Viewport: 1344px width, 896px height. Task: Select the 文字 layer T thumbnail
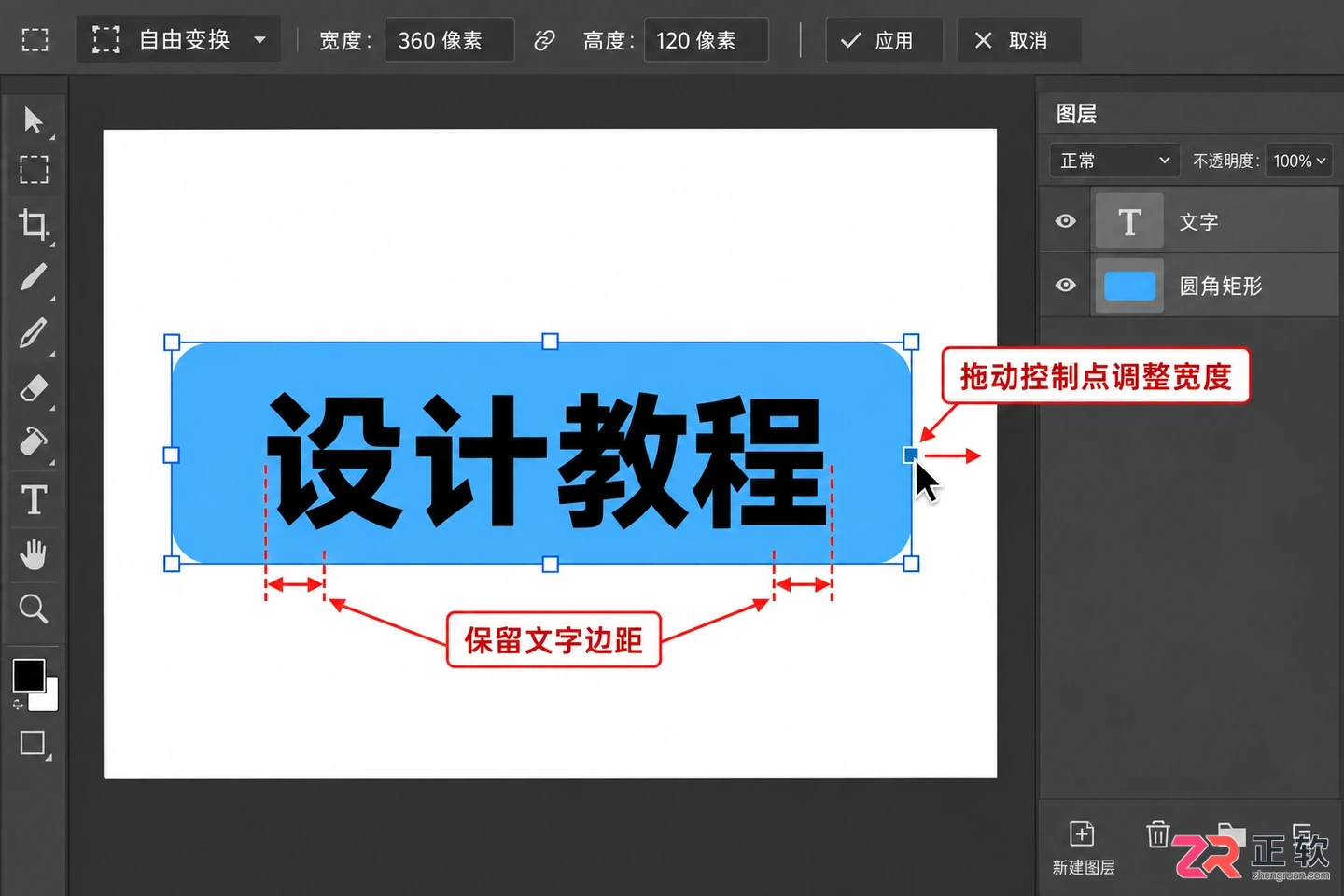coord(1129,221)
